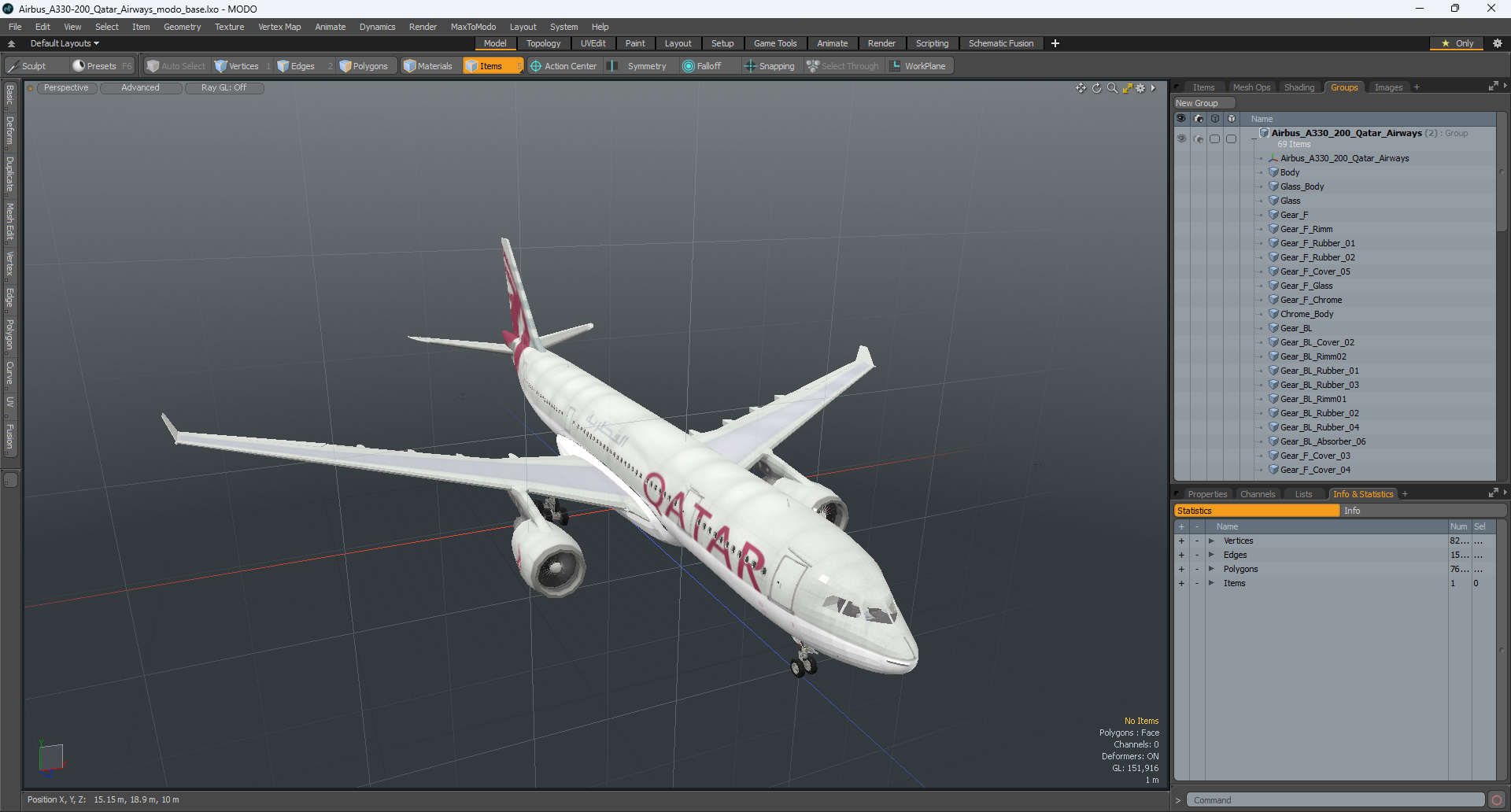Open the Perspective view type dropdown
The width and height of the screenshot is (1511, 812).
pos(66,88)
